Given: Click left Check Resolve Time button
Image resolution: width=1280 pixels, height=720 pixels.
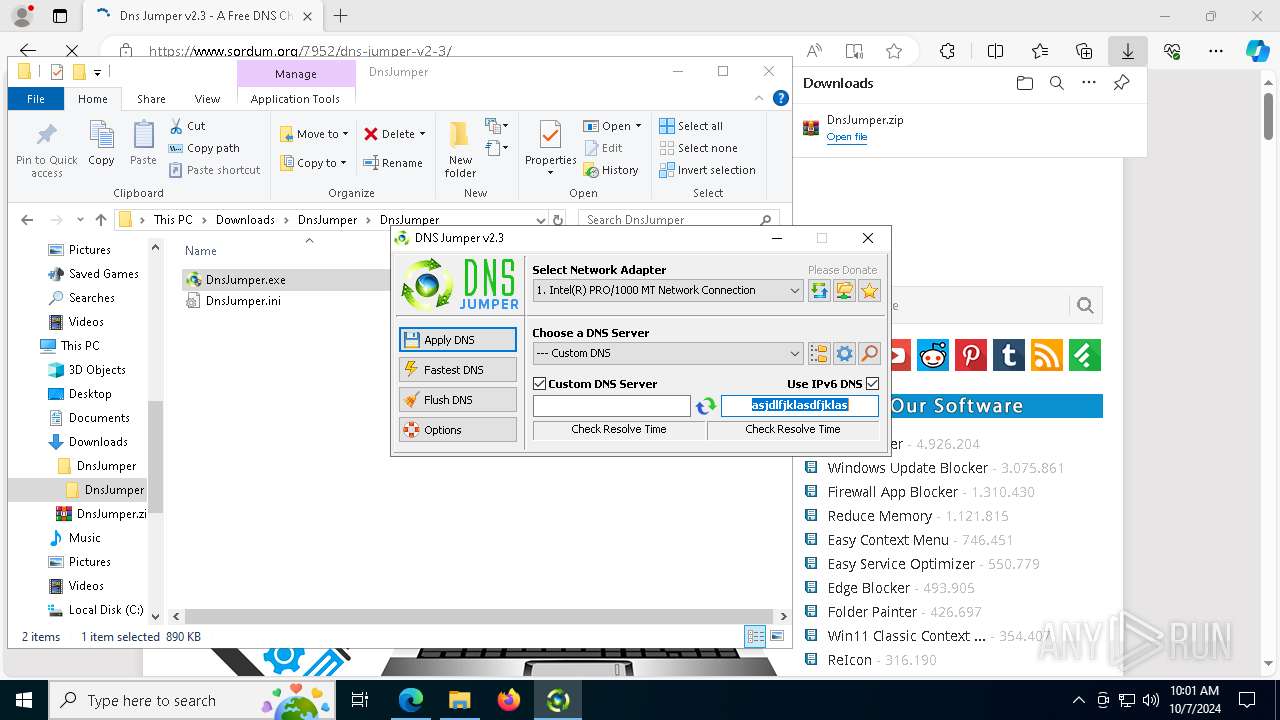Looking at the screenshot, I should tap(619, 429).
